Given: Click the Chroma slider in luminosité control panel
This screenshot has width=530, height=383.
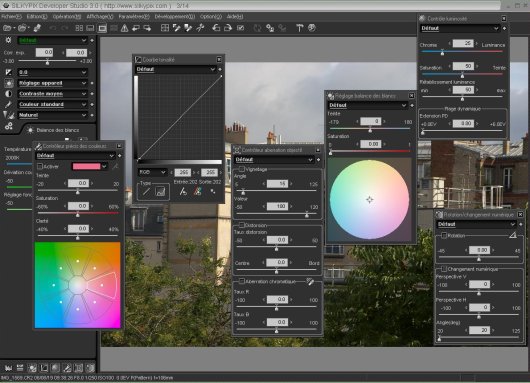Looking at the screenshot, I should coord(462,52).
